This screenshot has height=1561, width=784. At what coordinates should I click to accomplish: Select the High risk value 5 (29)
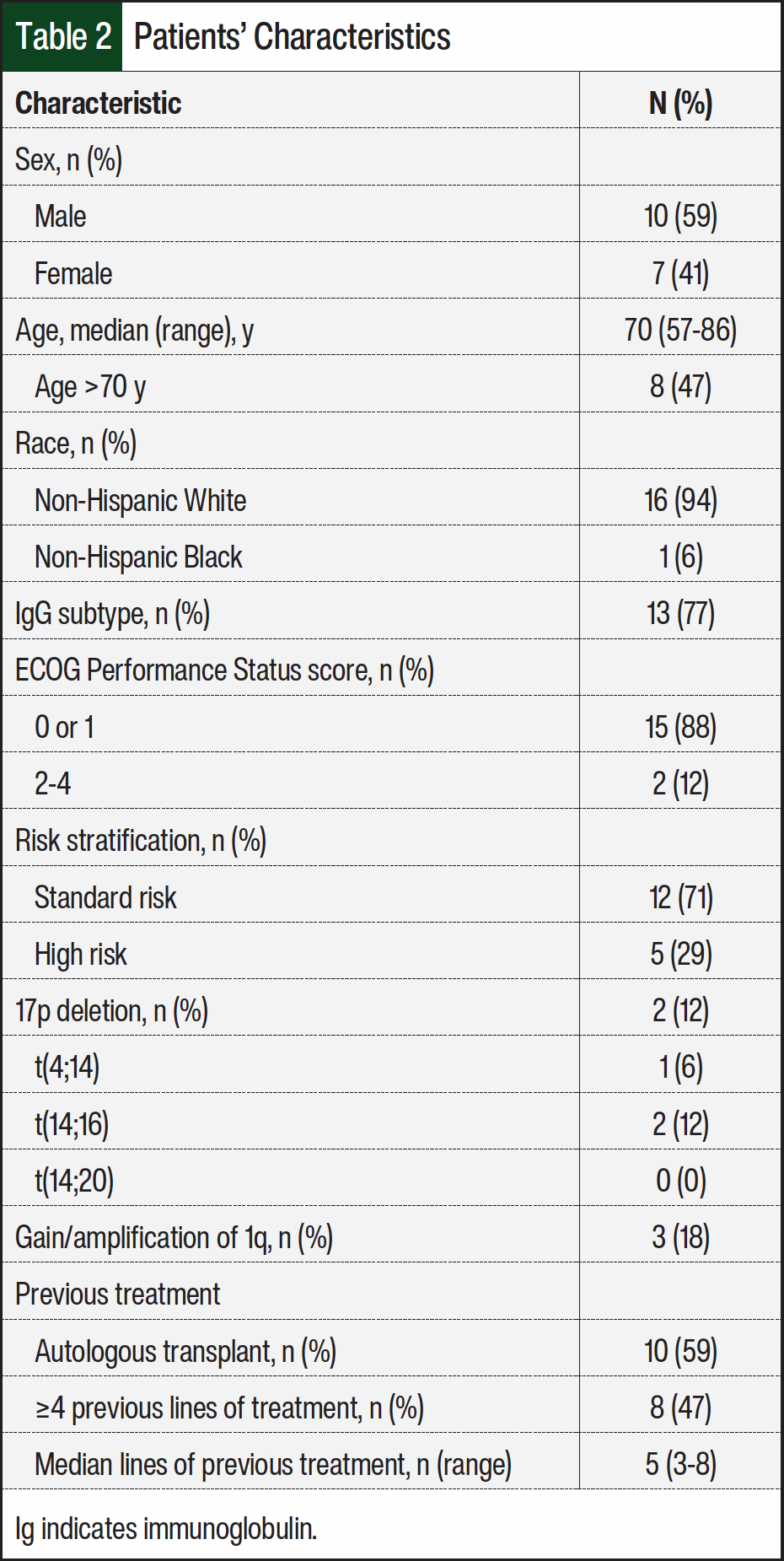click(x=680, y=954)
